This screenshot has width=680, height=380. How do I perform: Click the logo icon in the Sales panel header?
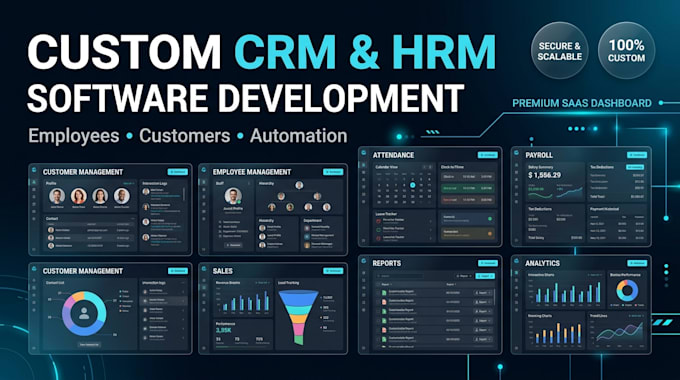pyautogui.click(x=204, y=269)
